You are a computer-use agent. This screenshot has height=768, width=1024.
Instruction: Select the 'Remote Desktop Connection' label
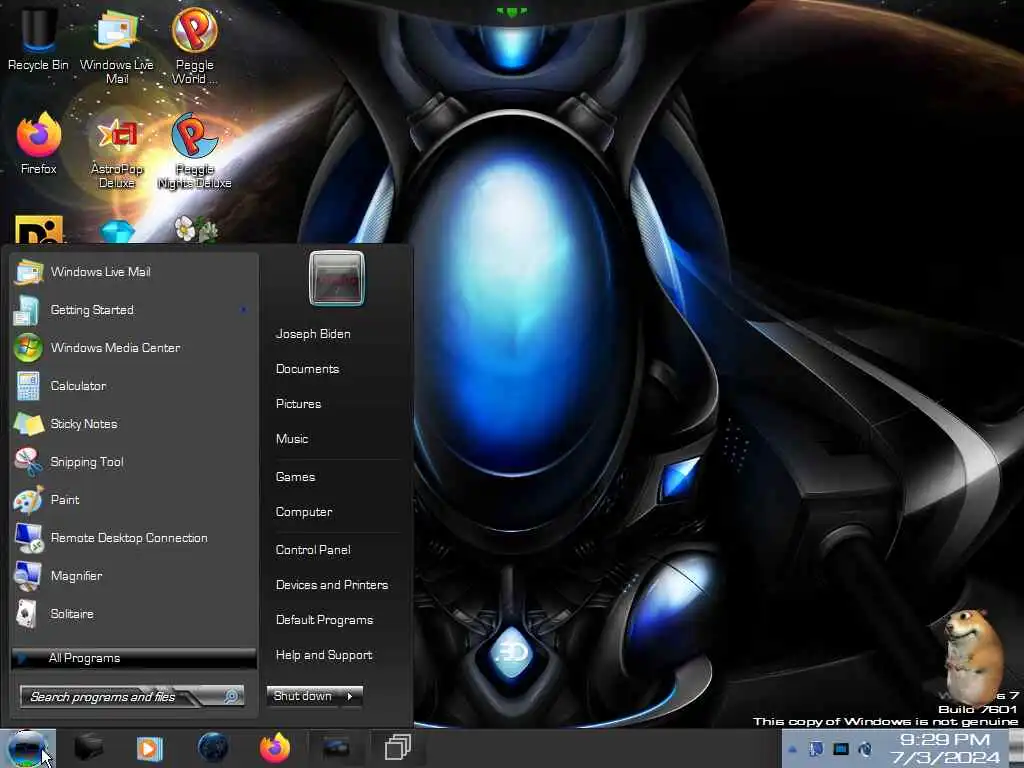click(x=129, y=538)
